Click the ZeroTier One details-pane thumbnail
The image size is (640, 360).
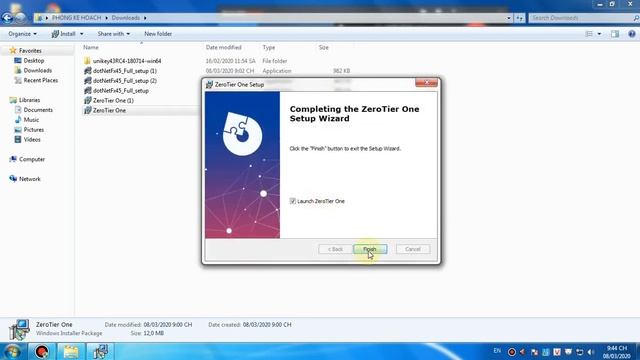click(19, 329)
